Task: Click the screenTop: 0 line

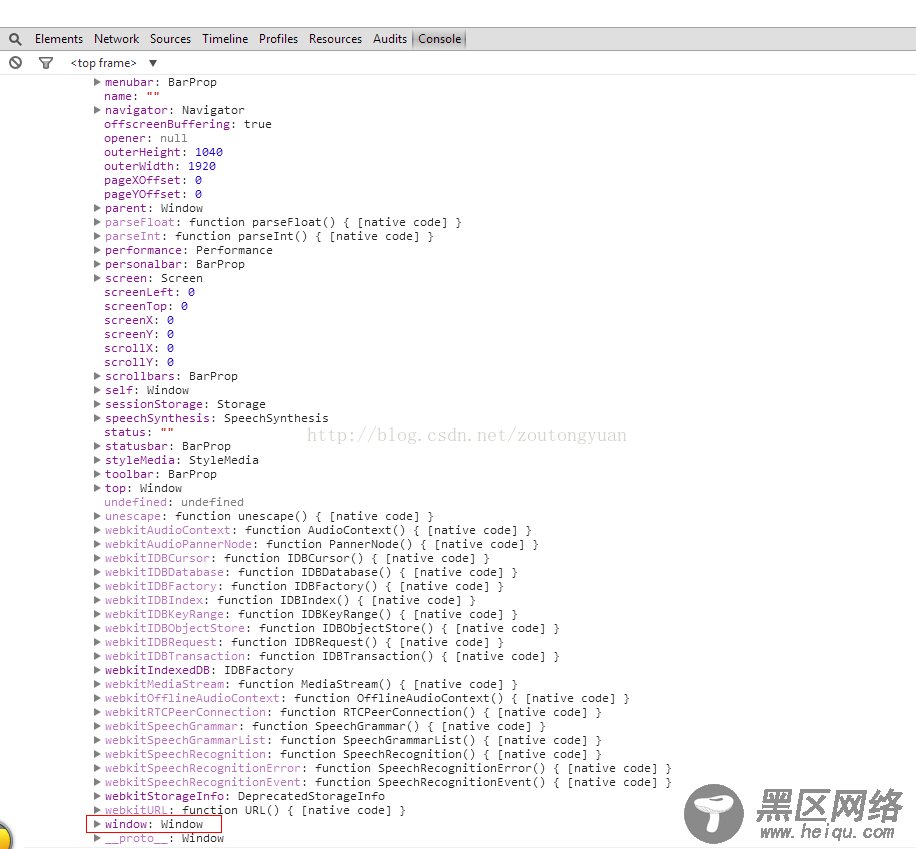Action: pyautogui.click(x=146, y=306)
